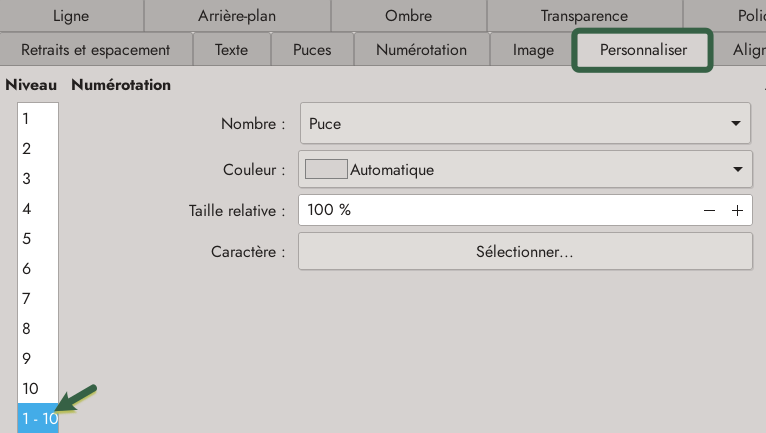Go to the Transparence tab
This screenshot has width=766, height=433.
coord(584,16)
